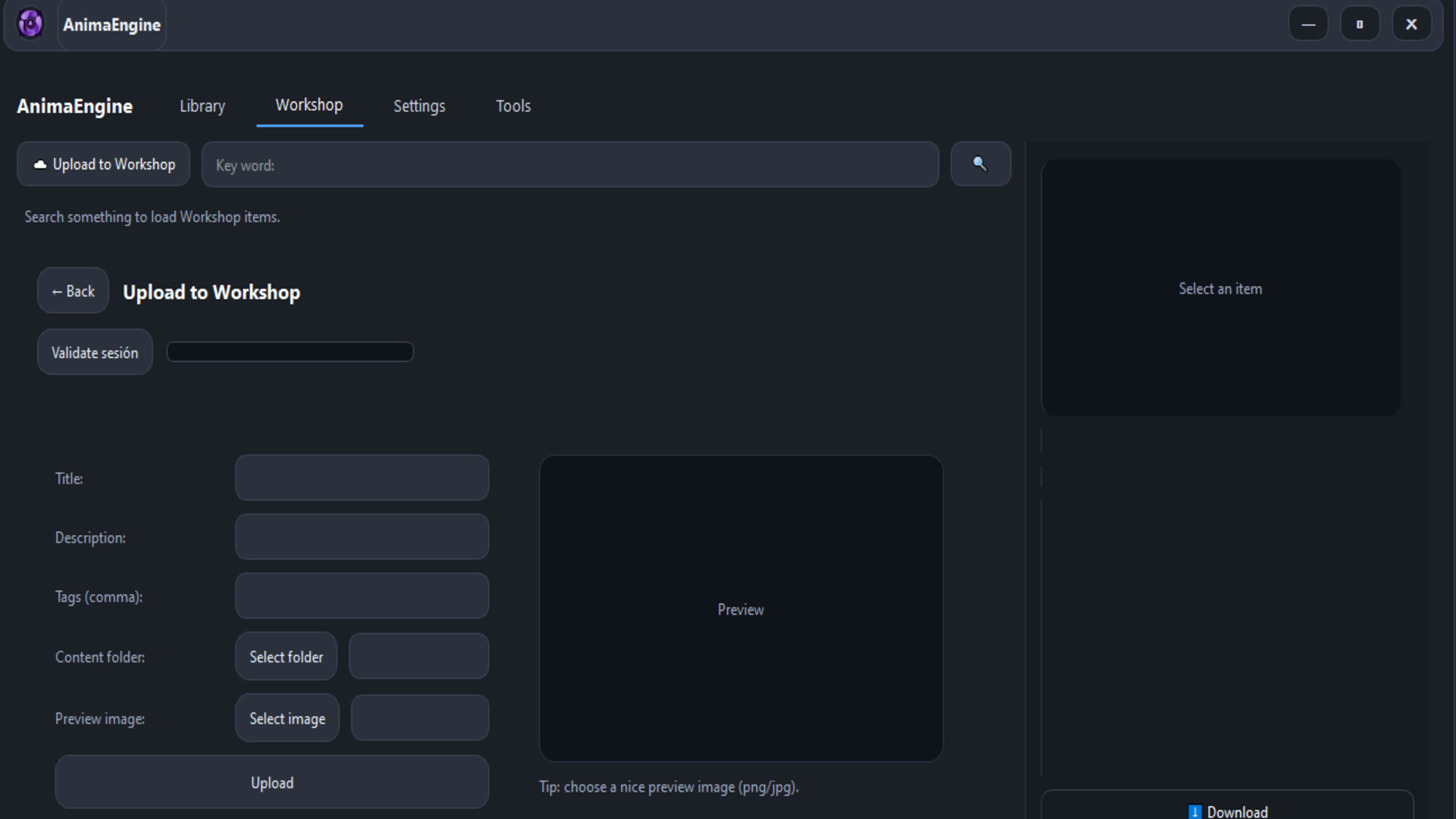
Task: Click the blue download icon beside Download
Action: point(1195,811)
